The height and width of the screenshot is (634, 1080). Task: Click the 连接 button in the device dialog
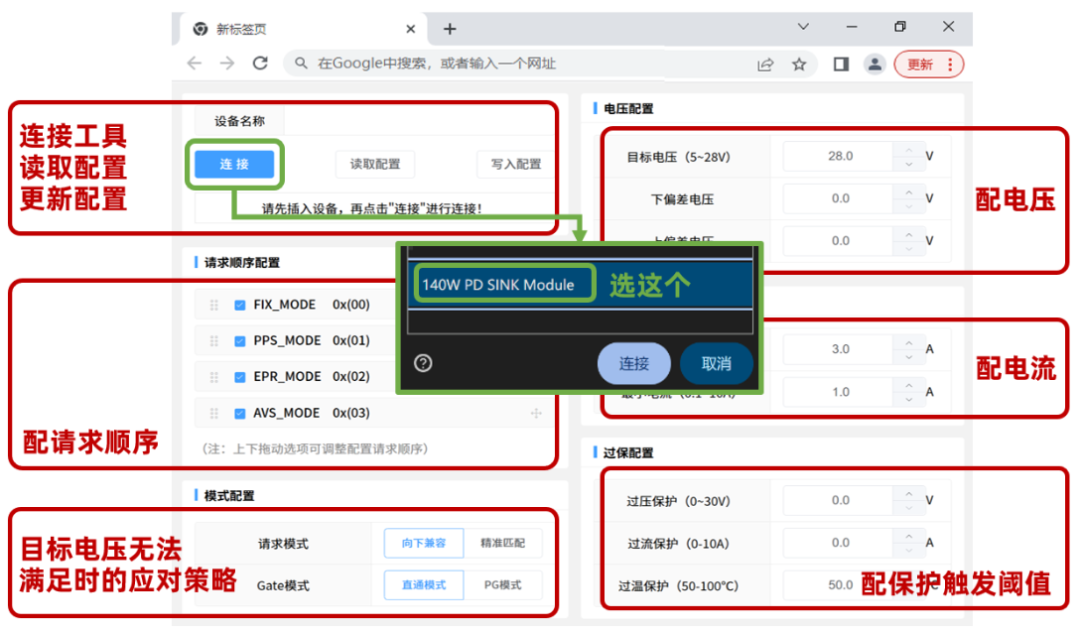pos(633,364)
